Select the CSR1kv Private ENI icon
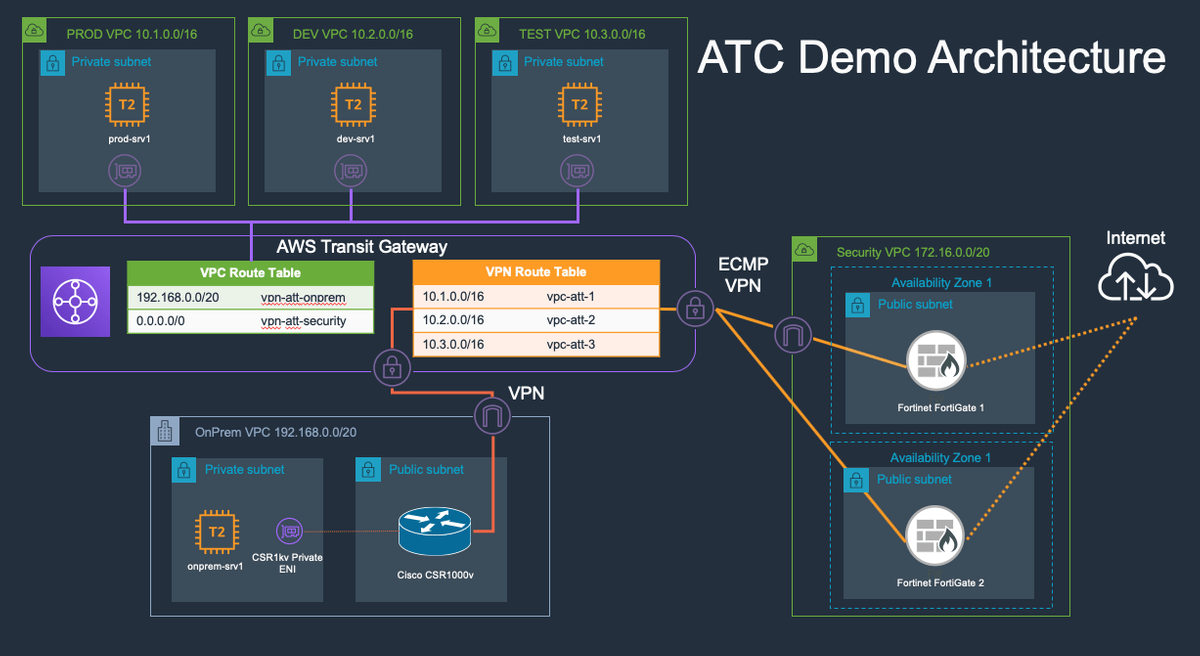This screenshot has height=656, width=1200. pos(288,531)
